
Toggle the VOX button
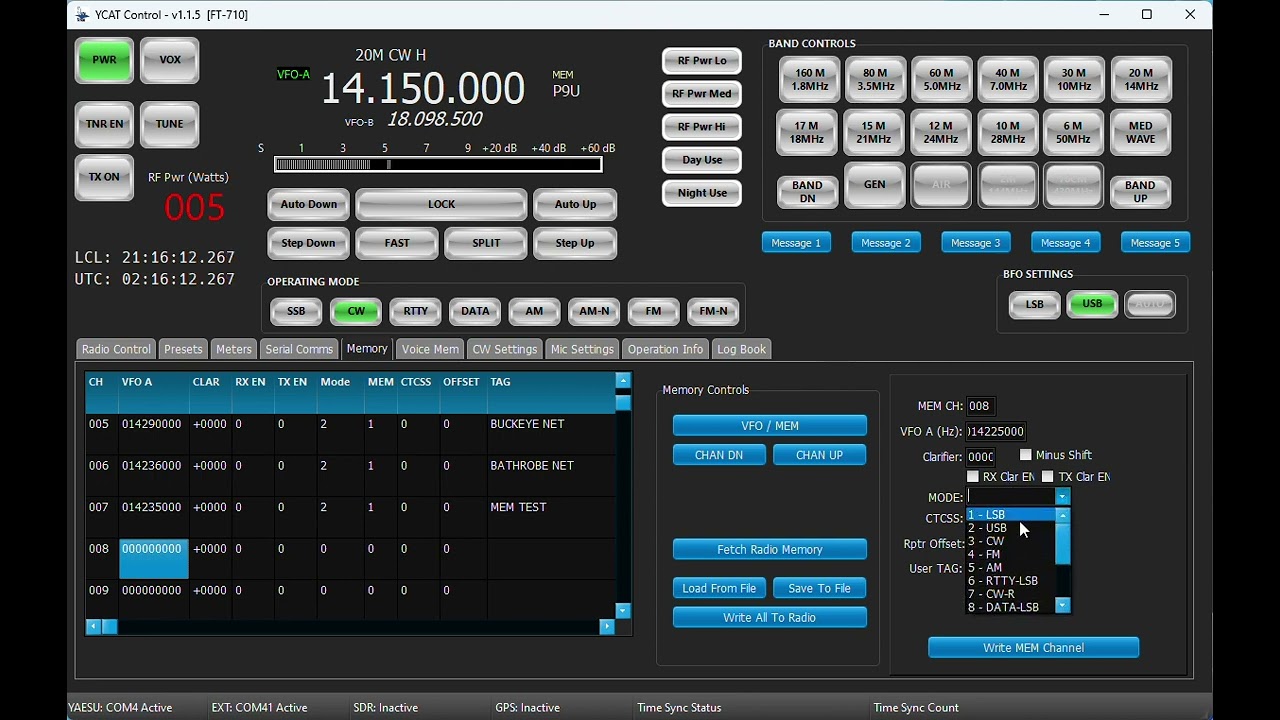(170, 60)
